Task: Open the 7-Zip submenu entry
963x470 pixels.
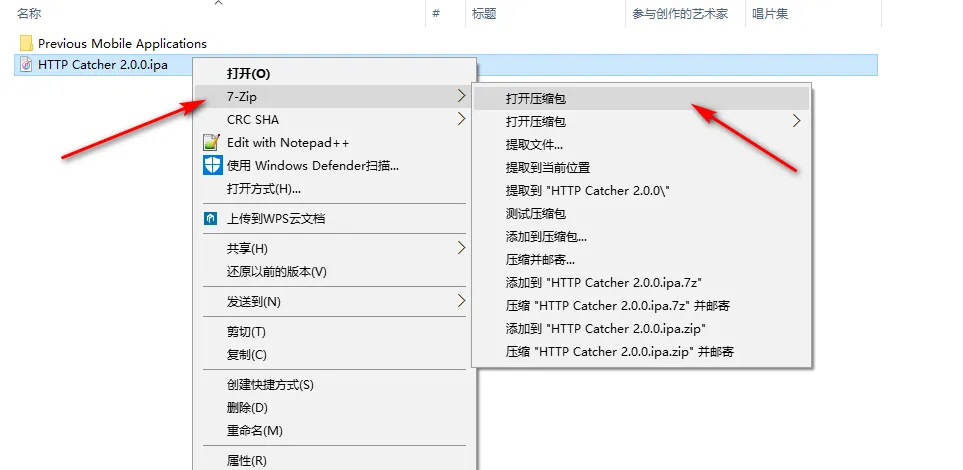Action: 335,96
